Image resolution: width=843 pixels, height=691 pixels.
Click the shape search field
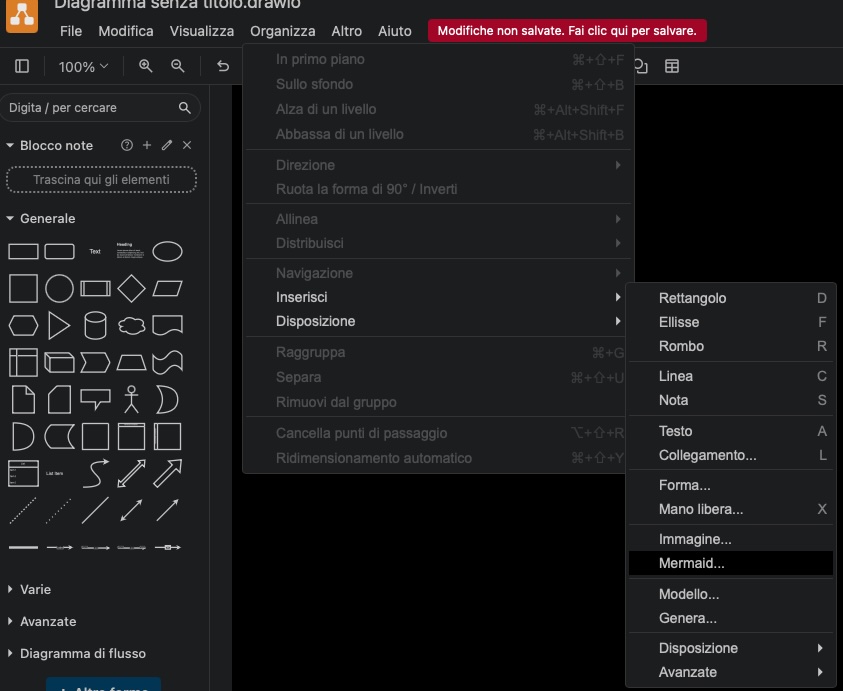point(90,107)
